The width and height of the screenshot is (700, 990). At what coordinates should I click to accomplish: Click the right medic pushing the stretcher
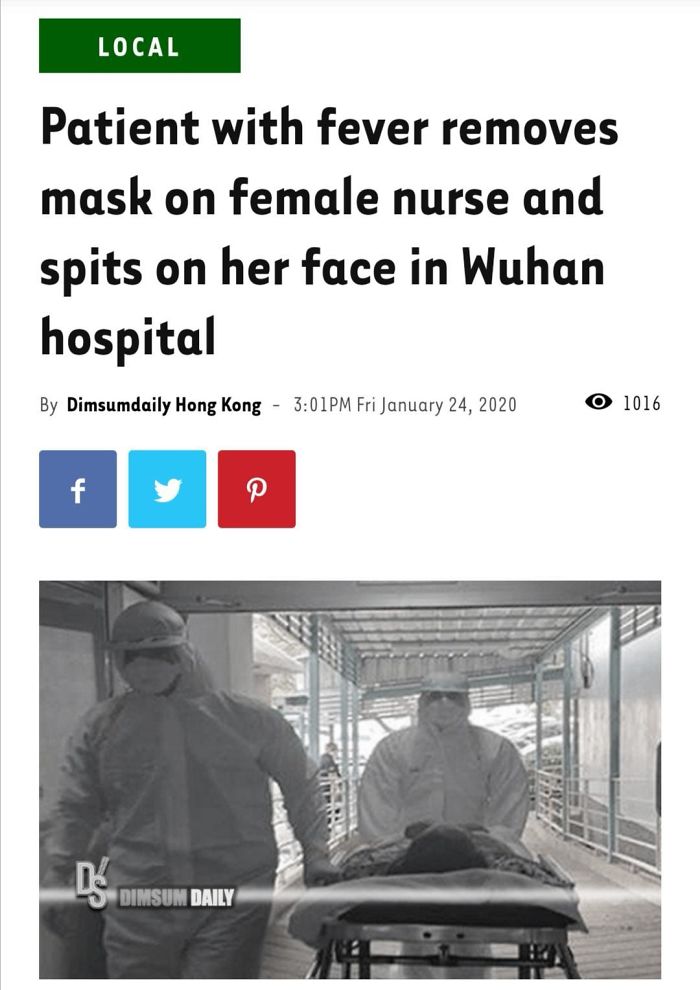444,758
